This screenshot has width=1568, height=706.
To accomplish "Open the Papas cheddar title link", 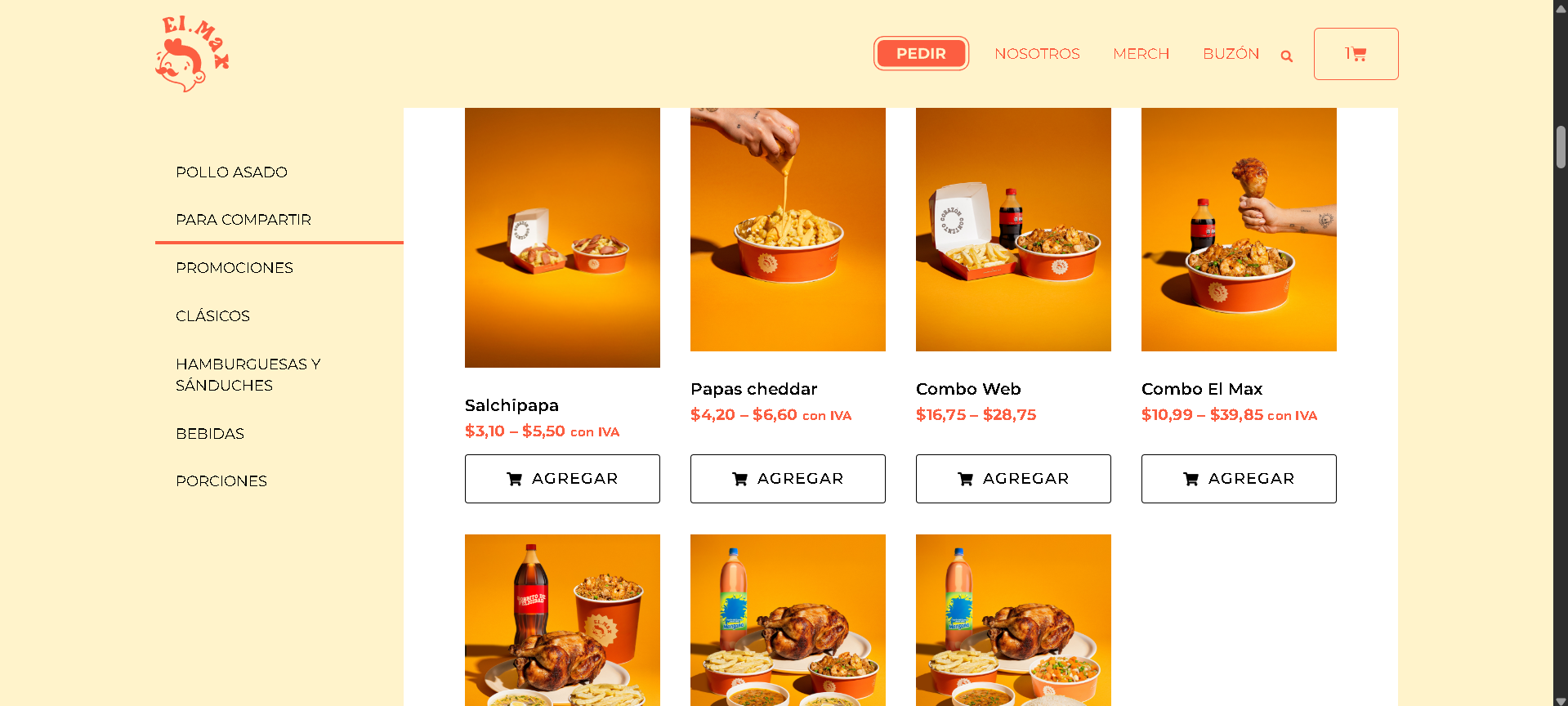I will click(x=753, y=389).
